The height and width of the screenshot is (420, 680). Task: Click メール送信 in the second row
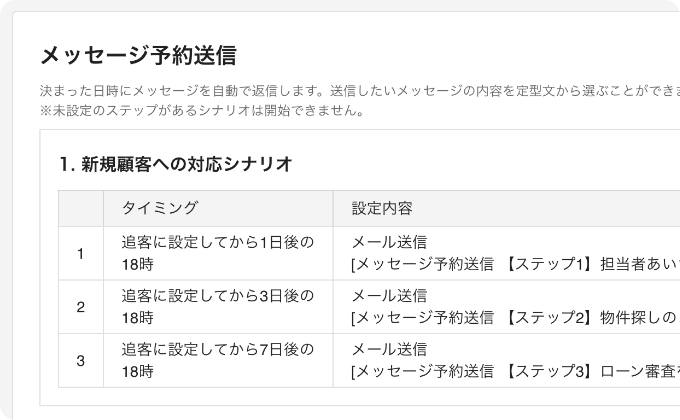click(389, 296)
